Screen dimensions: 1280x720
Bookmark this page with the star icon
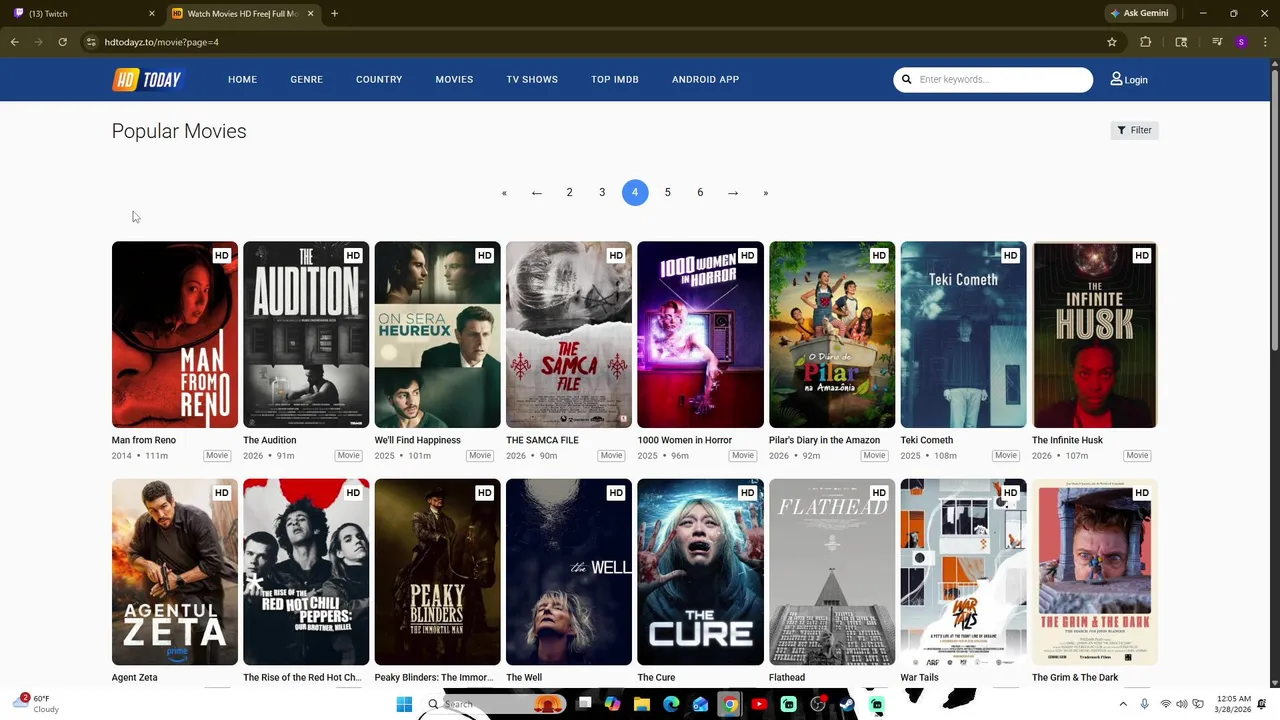pyautogui.click(x=1111, y=42)
